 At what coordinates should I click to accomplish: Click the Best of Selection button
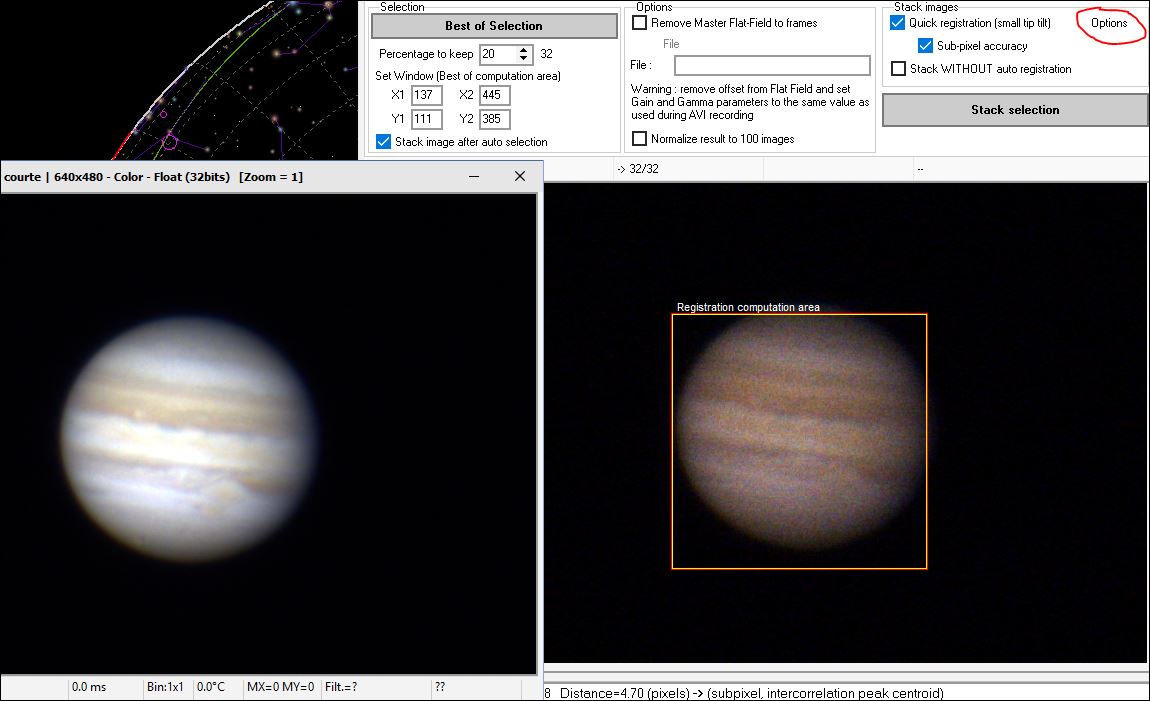(494, 26)
